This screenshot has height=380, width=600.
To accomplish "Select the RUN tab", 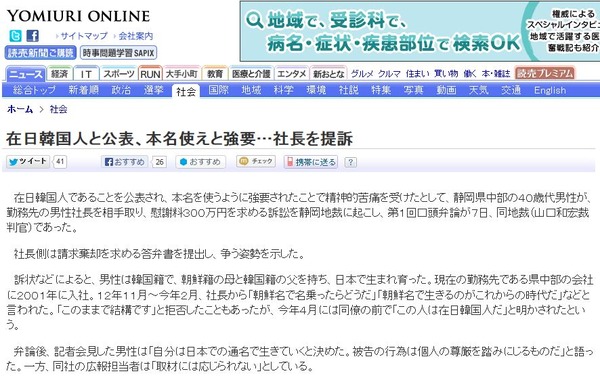I will tap(150, 73).
